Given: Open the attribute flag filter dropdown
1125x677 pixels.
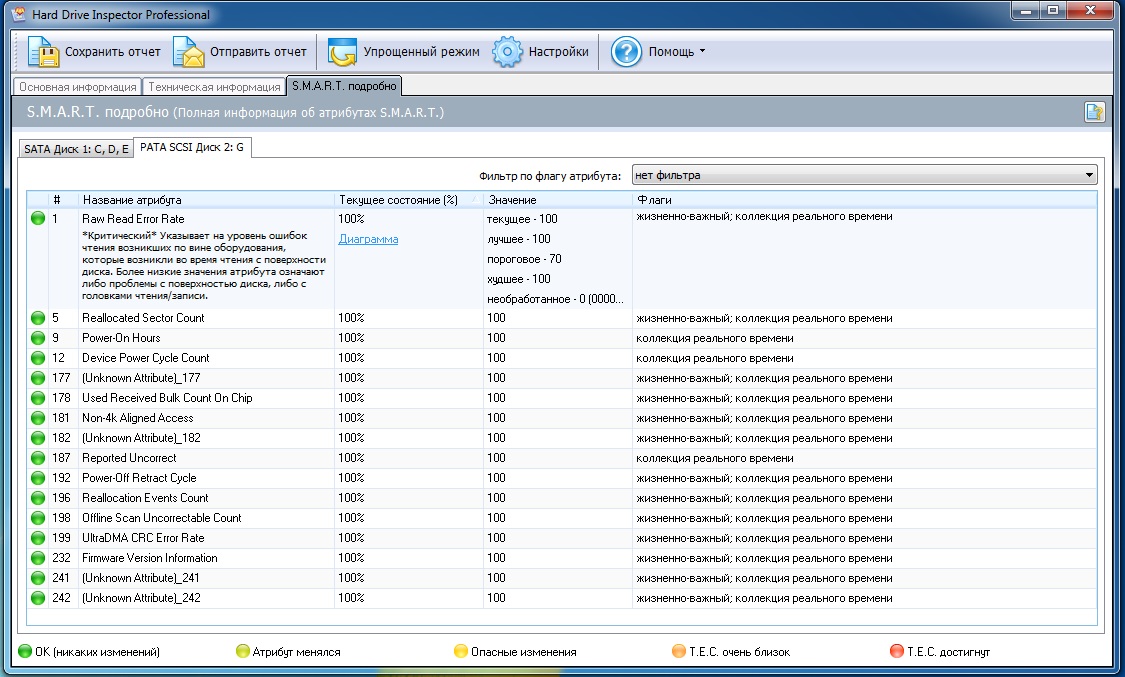Looking at the screenshot, I should (x=1089, y=176).
